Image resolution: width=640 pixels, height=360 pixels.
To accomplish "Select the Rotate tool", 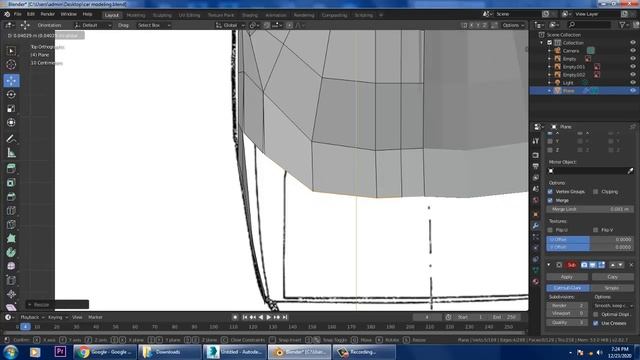I will [11, 94].
